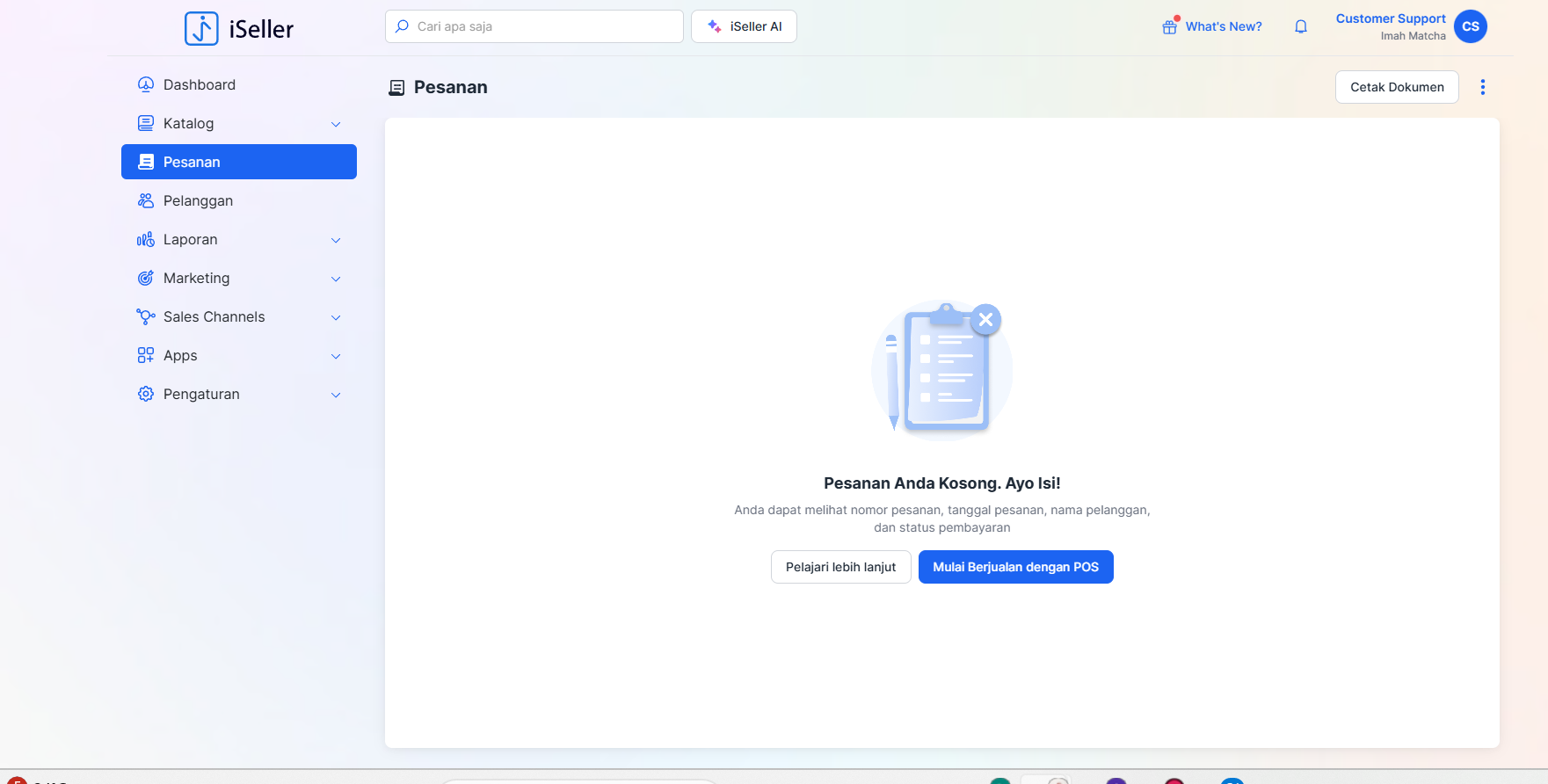
Task: Open notifications with the bell icon
Action: click(1301, 26)
